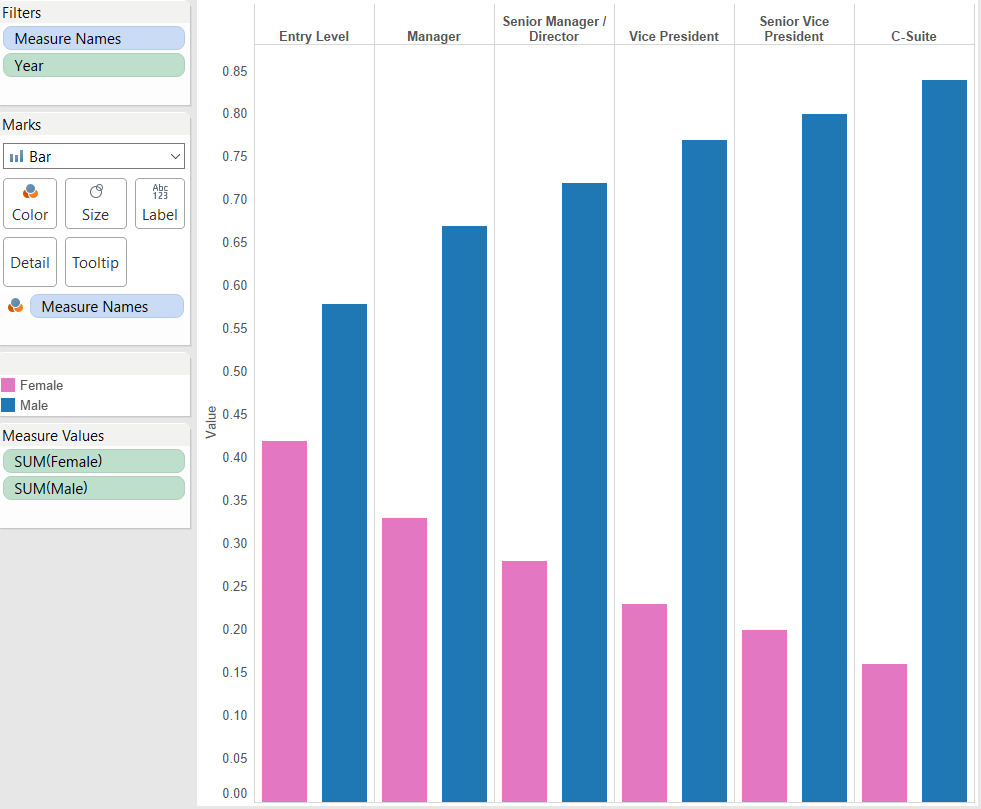Click the C-Suite column header
The height and width of the screenshot is (809, 981).
click(x=913, y=36)
